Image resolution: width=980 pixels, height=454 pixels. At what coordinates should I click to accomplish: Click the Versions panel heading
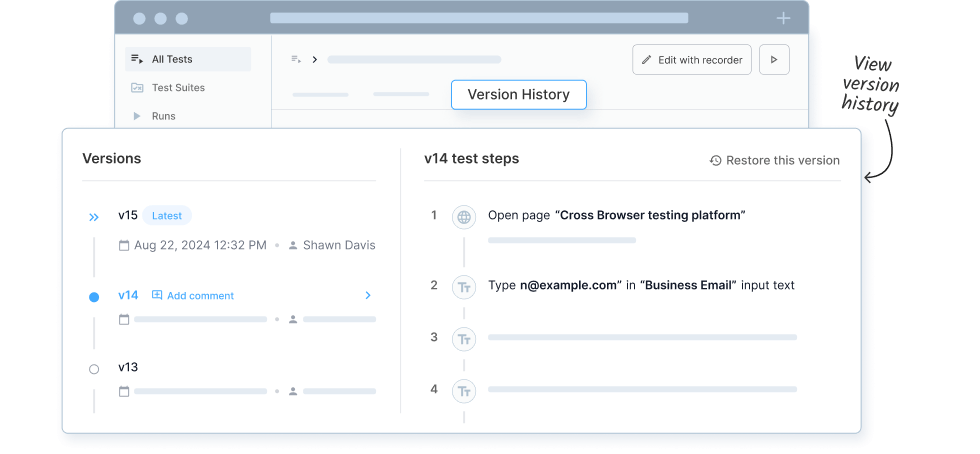click(111, 159)
